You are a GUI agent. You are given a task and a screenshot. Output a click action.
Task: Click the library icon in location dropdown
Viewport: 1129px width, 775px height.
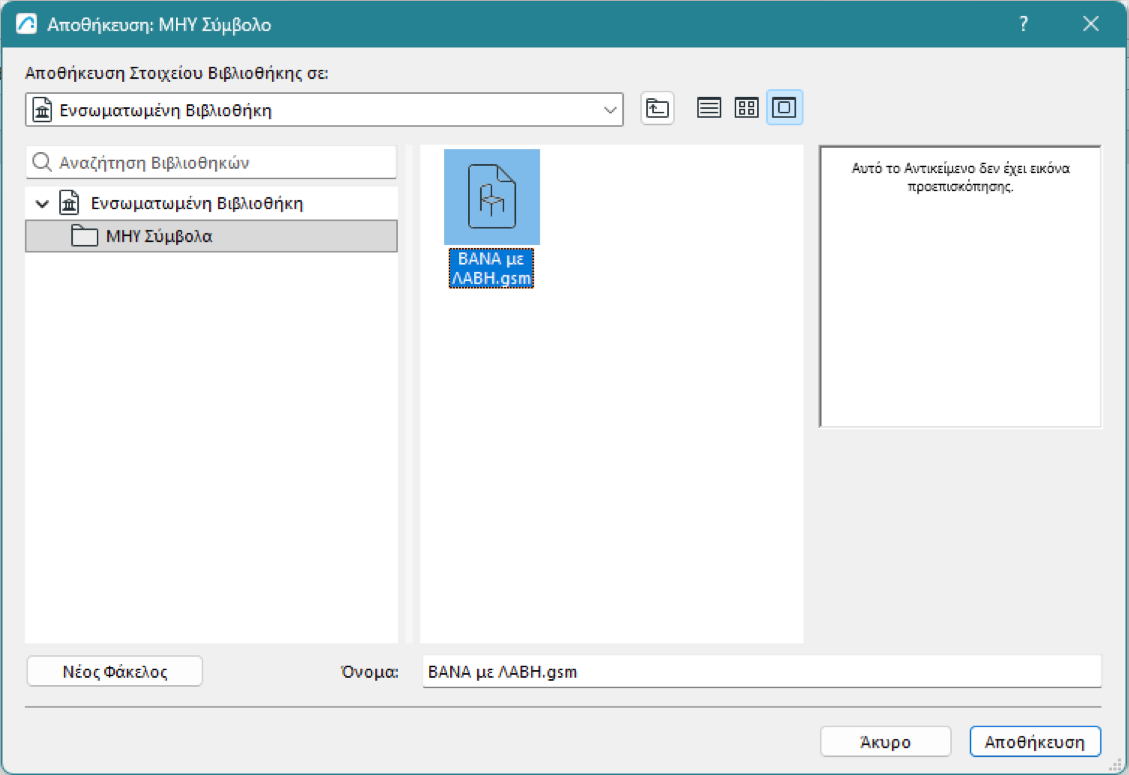pyautogui.click(x=42, y=110)
